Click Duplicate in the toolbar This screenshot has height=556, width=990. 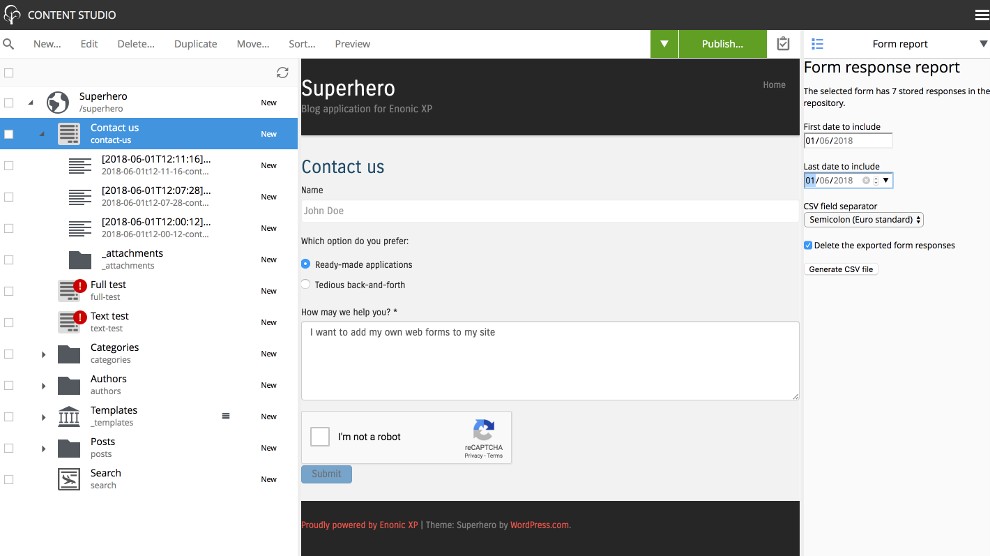(x=196, y=44)
